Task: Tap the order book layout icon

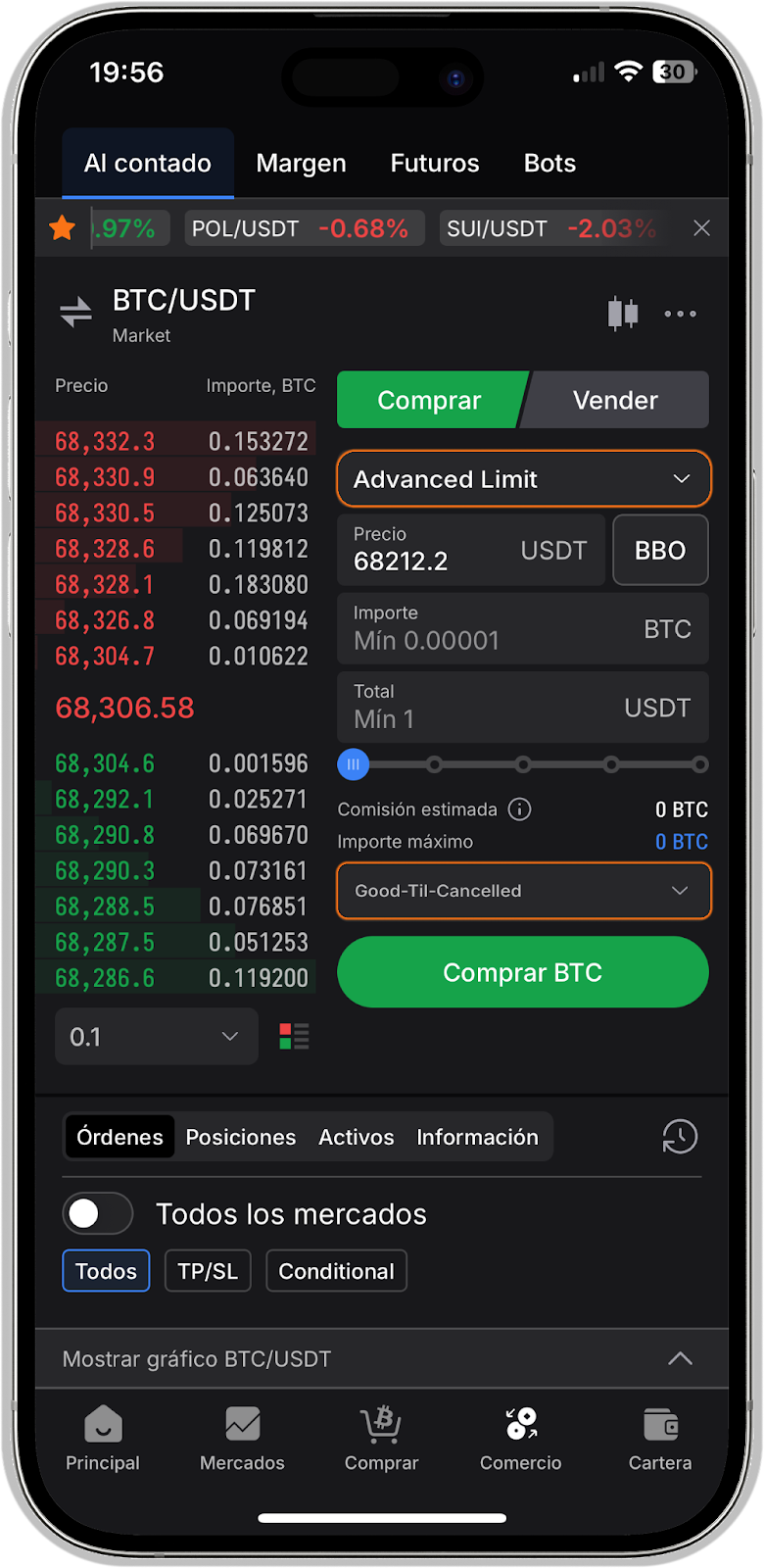Action: 294,1037
